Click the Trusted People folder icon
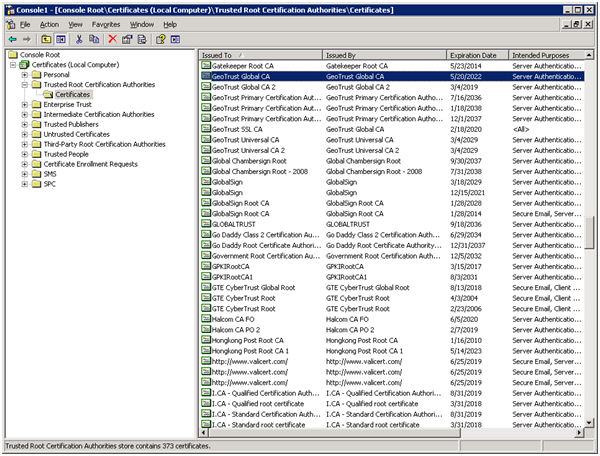The height and width of the screenshot is (456, 600). pyautogui.click(x=37, y=154)
